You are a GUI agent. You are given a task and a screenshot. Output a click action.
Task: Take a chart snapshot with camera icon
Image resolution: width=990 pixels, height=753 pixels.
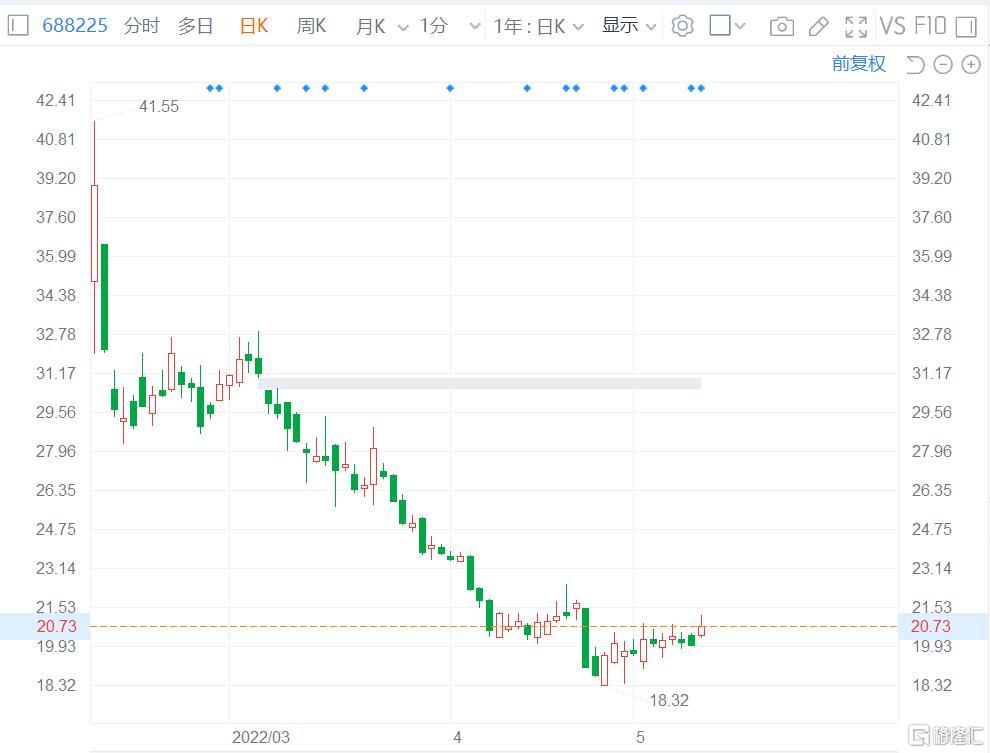[x=782, y=27]
